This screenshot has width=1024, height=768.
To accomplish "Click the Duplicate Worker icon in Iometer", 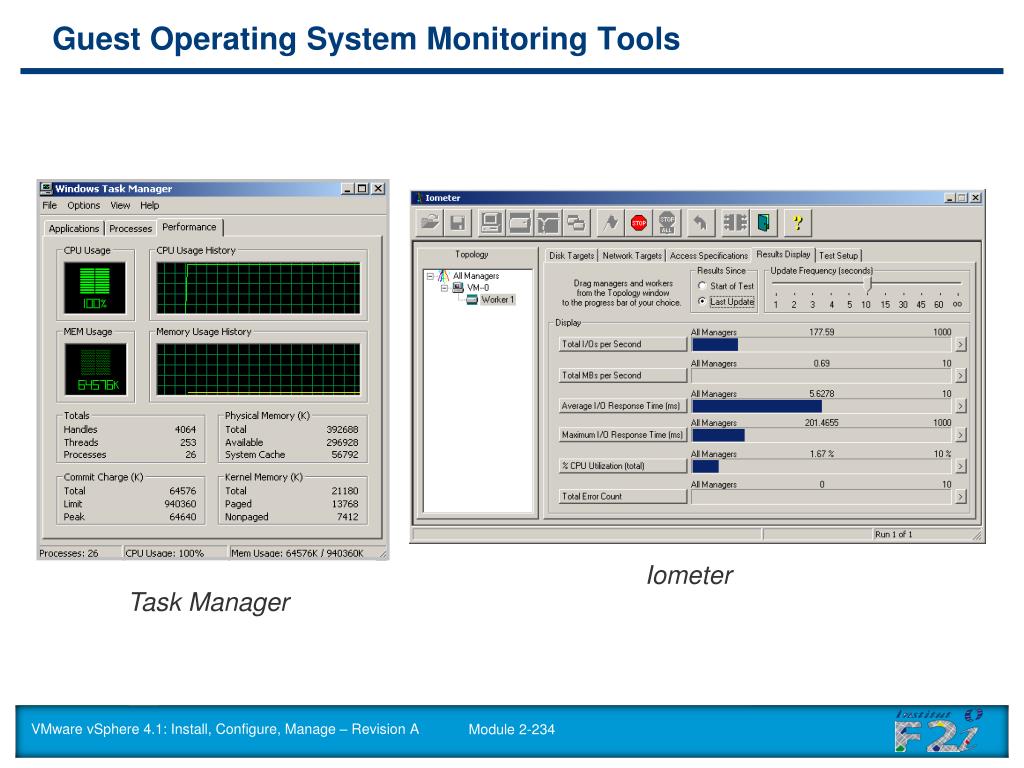I will [x=577, y=223].
